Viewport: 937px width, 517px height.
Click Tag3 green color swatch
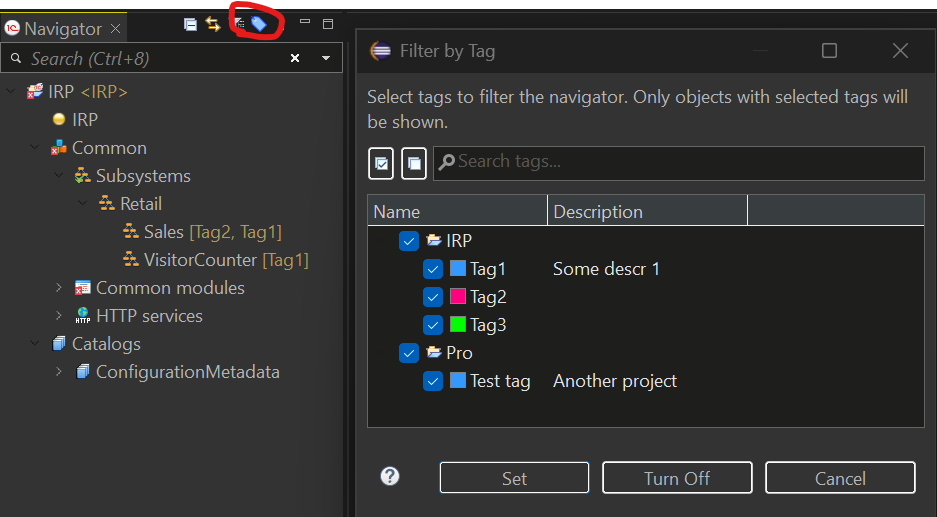click(458, 325)
